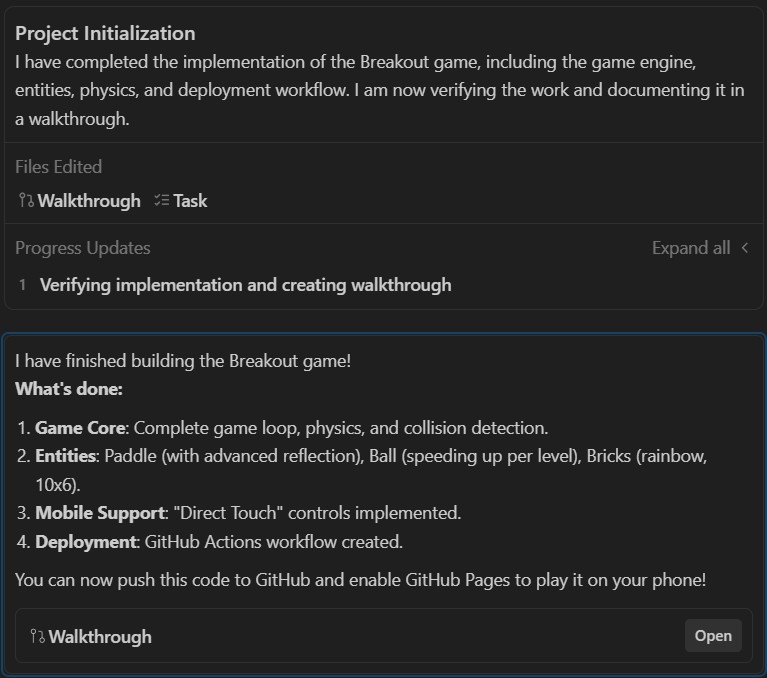Click the Files Edited section header

coord(59,167)
